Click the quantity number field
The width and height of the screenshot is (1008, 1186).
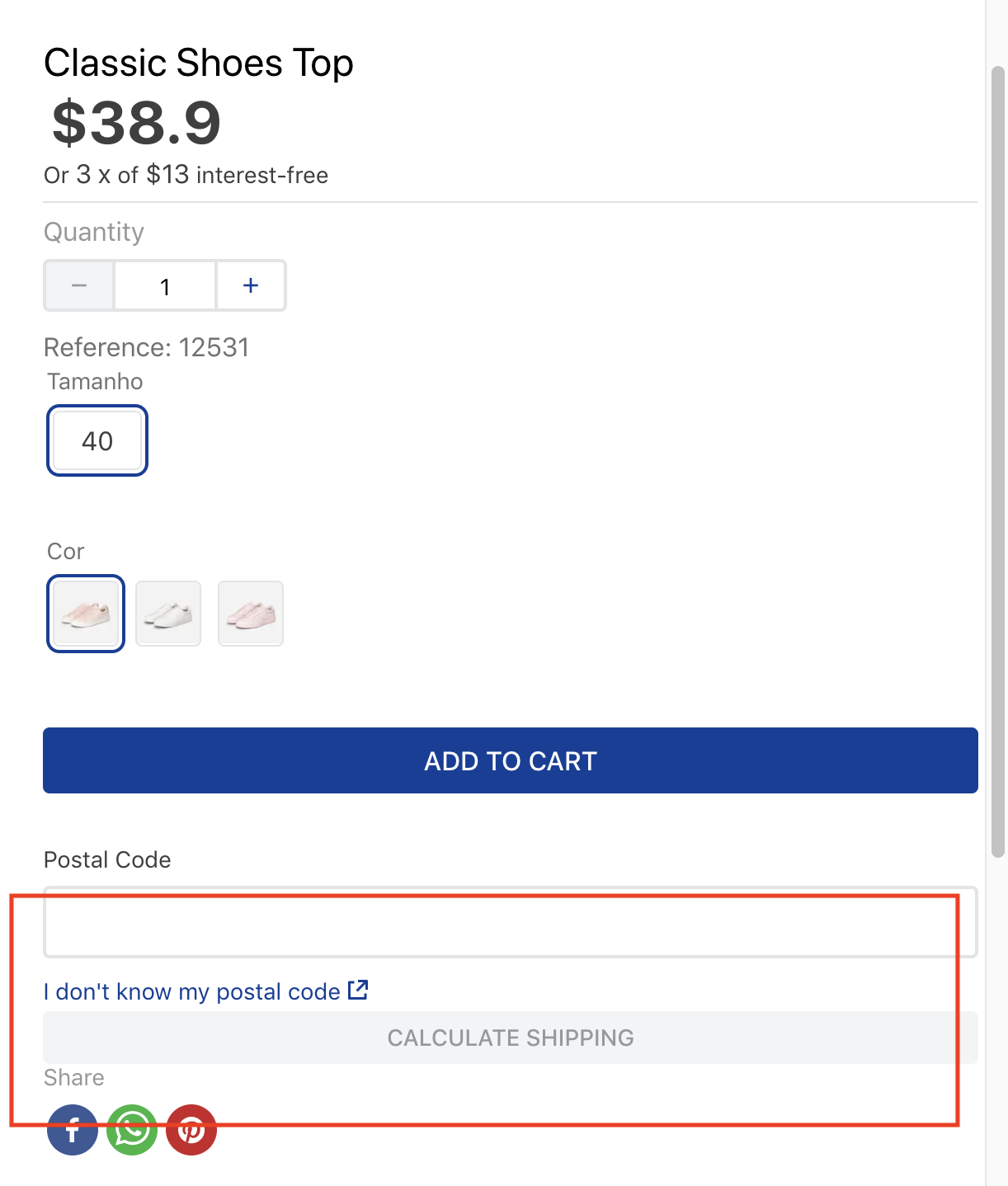pos(165,285)
